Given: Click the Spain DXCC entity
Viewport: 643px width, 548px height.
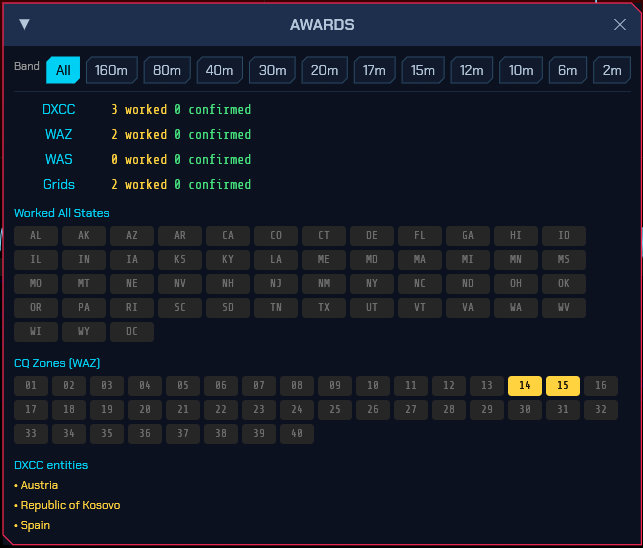Looking at the screenshot, I should 35,525.
